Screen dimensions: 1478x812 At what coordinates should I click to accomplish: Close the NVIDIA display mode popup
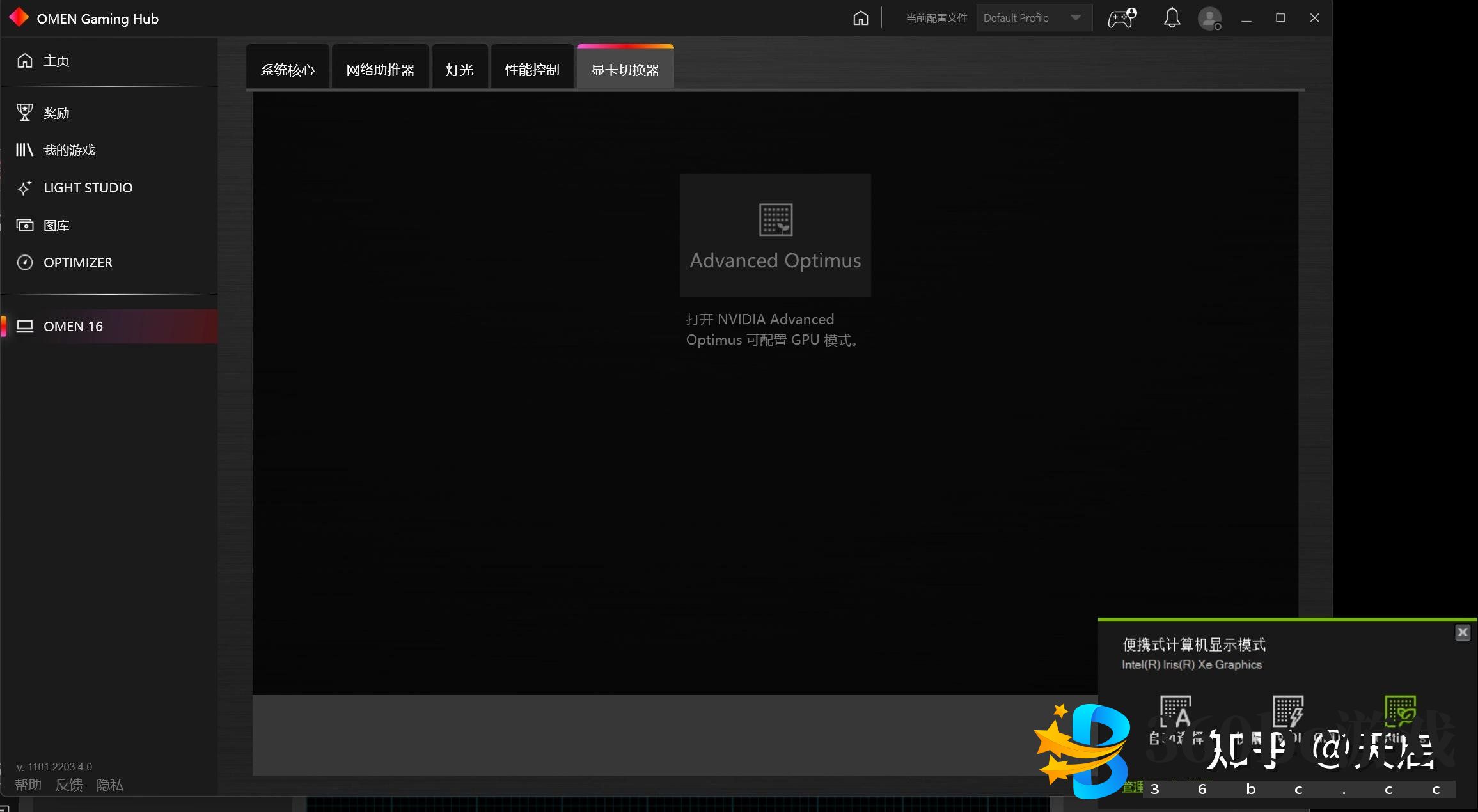point(1462,632)
